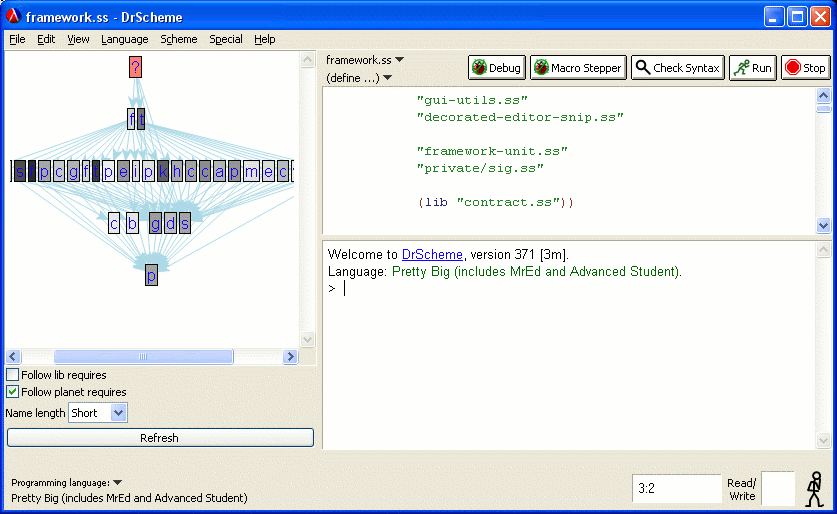Select the k module node
This screenshot has width=837, height=514.
(x=163, y=171)
